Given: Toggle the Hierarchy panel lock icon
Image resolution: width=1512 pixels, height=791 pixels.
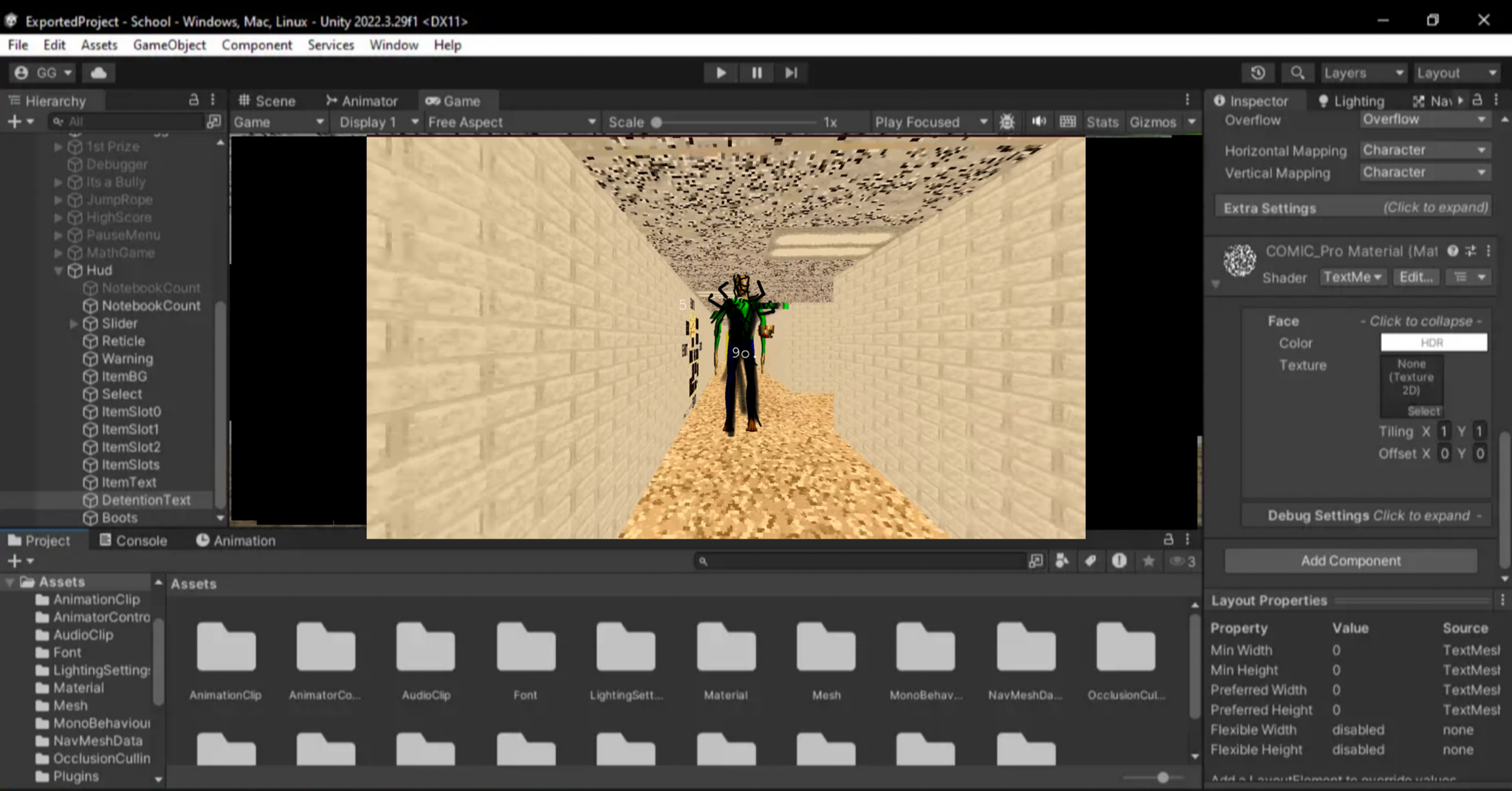Looking at the screenshot, I should pos(193,100).
